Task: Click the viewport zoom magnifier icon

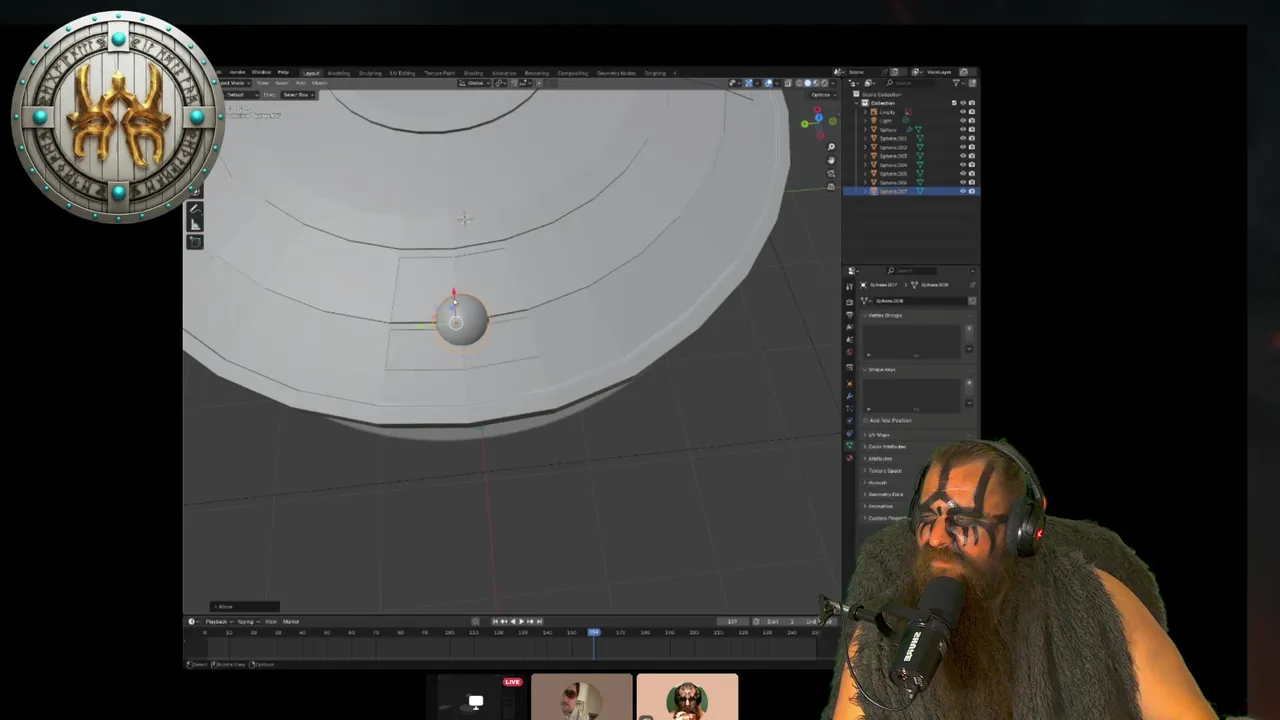Action: 831,147
